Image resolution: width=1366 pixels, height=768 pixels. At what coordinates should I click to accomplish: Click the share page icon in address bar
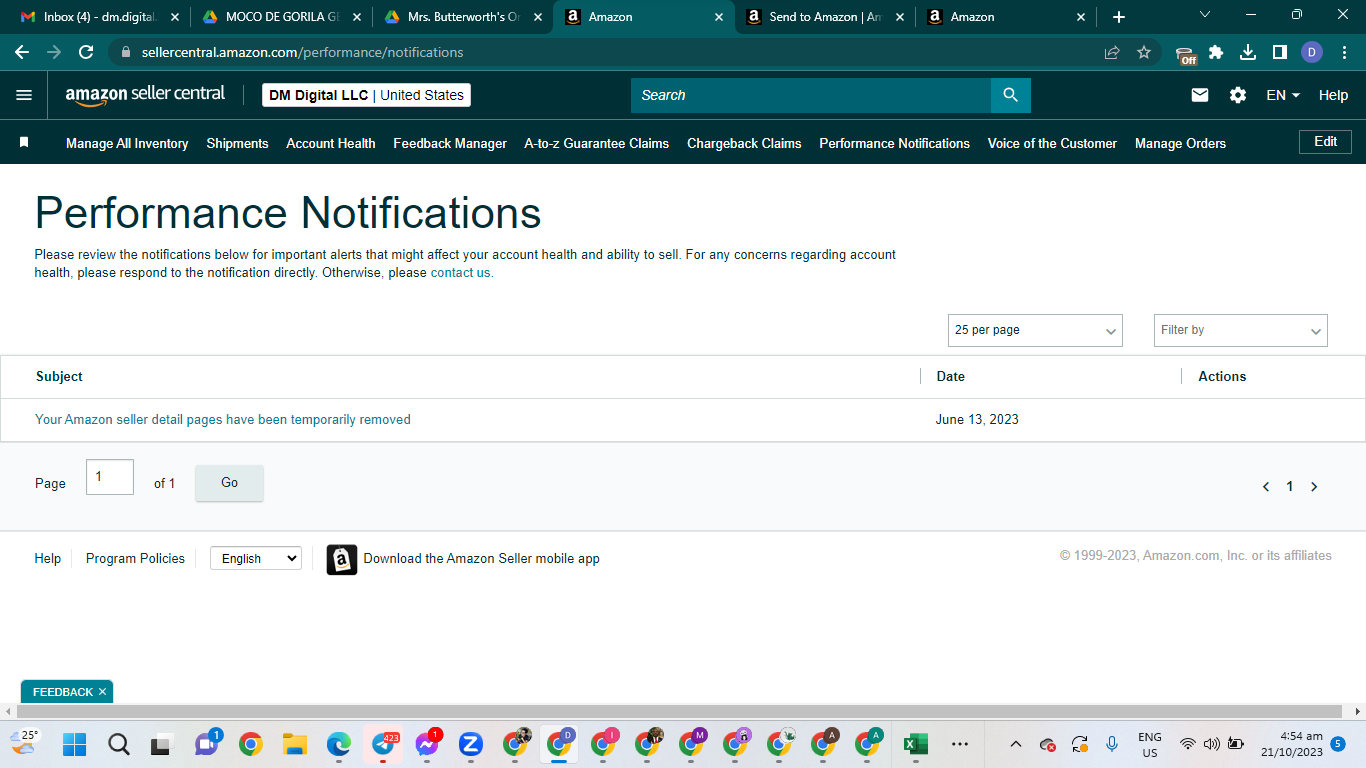(x=1112, y=52)
